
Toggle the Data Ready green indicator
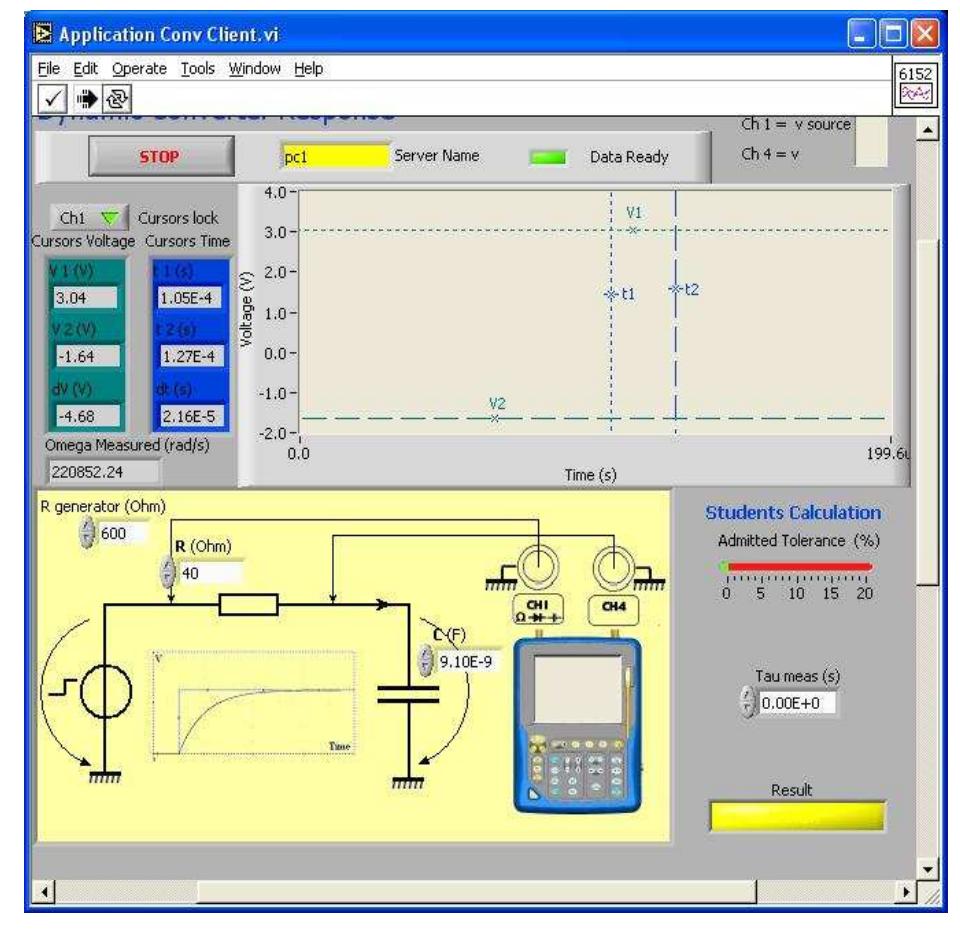click(547, 157)
